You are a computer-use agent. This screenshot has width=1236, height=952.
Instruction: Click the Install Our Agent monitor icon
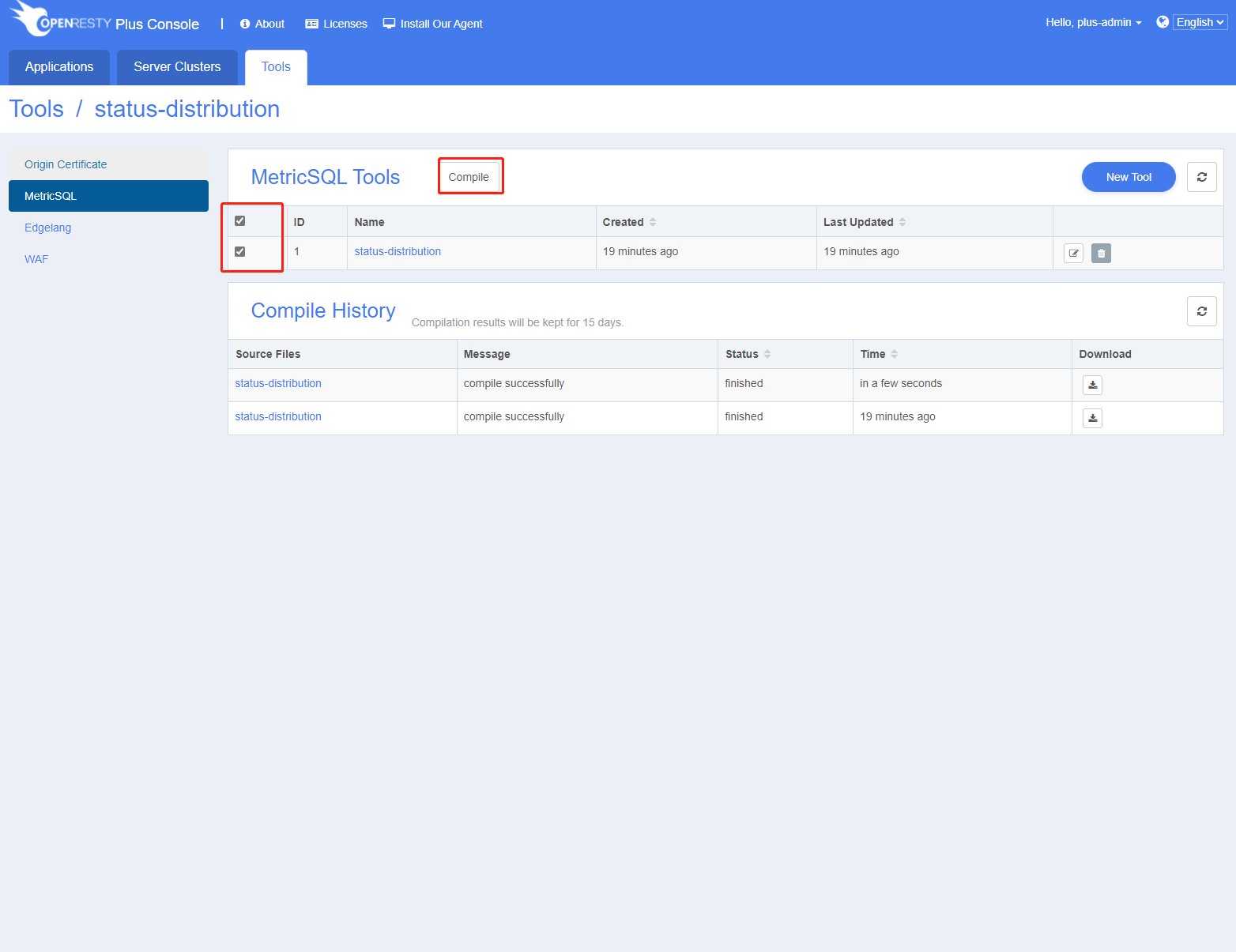(389, 24)
